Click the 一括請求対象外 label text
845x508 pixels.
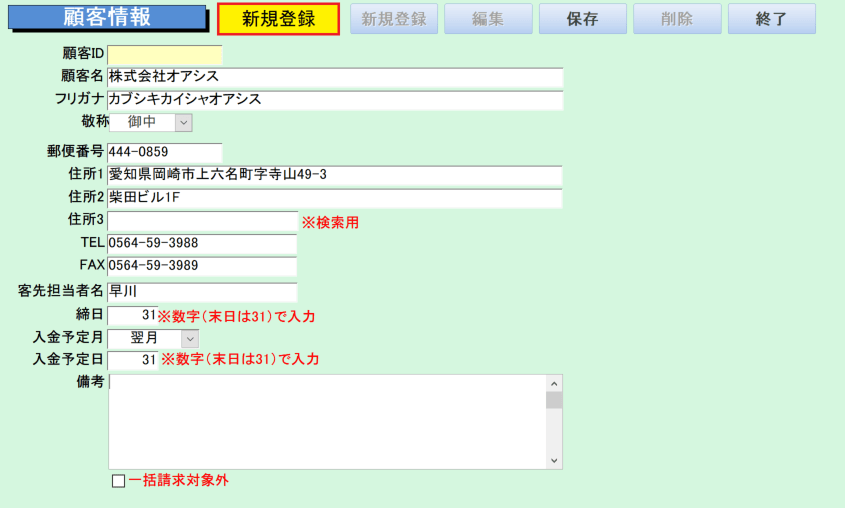coord(179,481)
